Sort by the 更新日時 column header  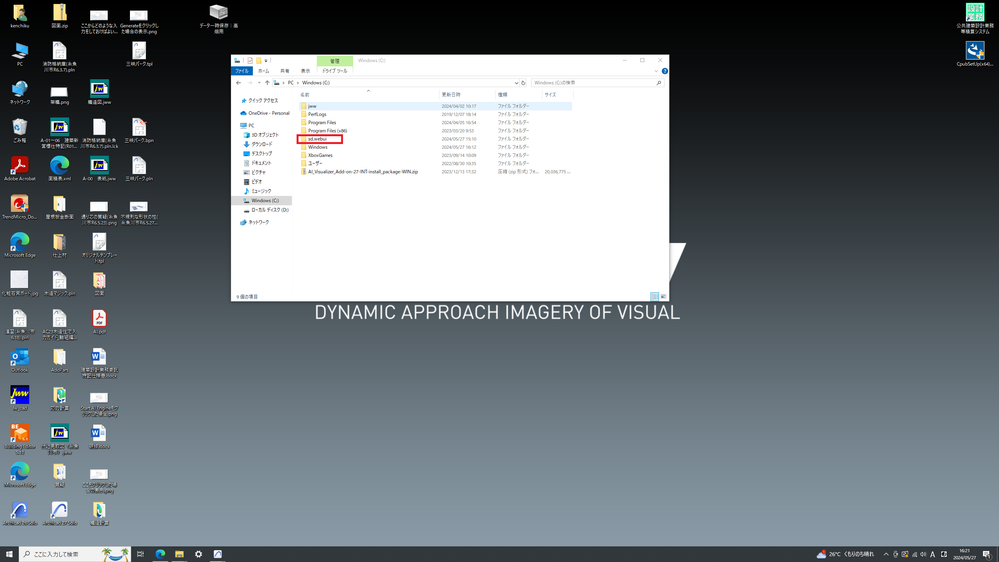coord(451,95)
